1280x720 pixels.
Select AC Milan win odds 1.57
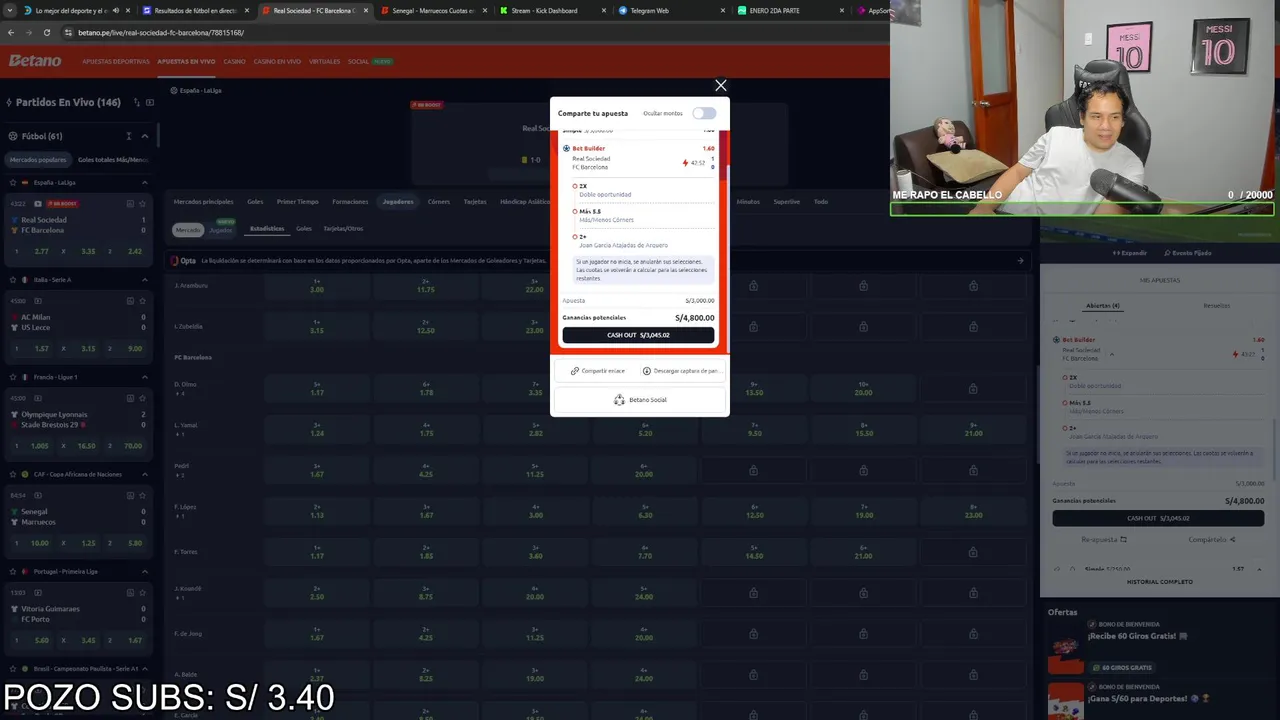[32, 349]
